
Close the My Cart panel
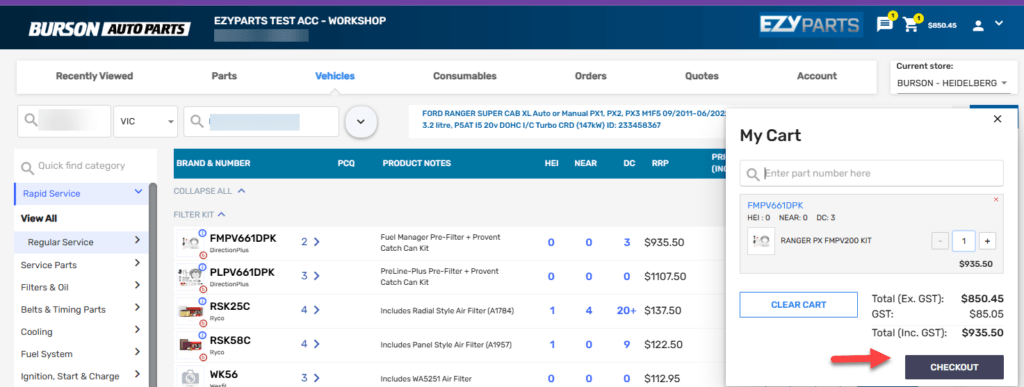997,119
